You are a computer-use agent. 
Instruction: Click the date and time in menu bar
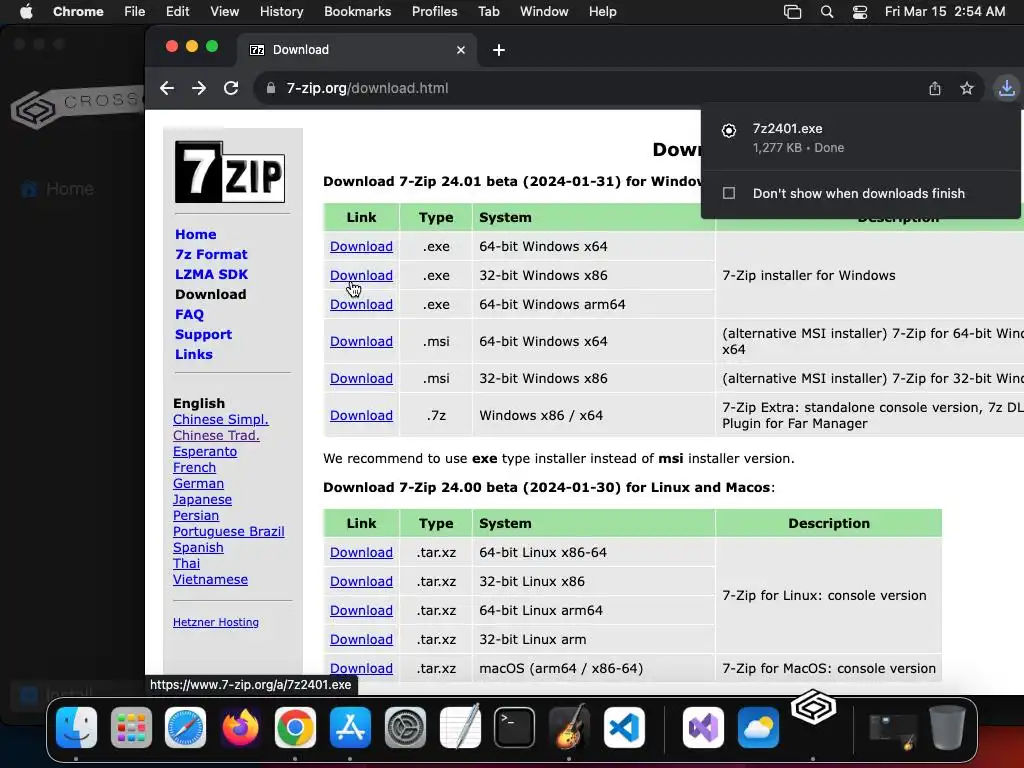[x=944, y=12]
